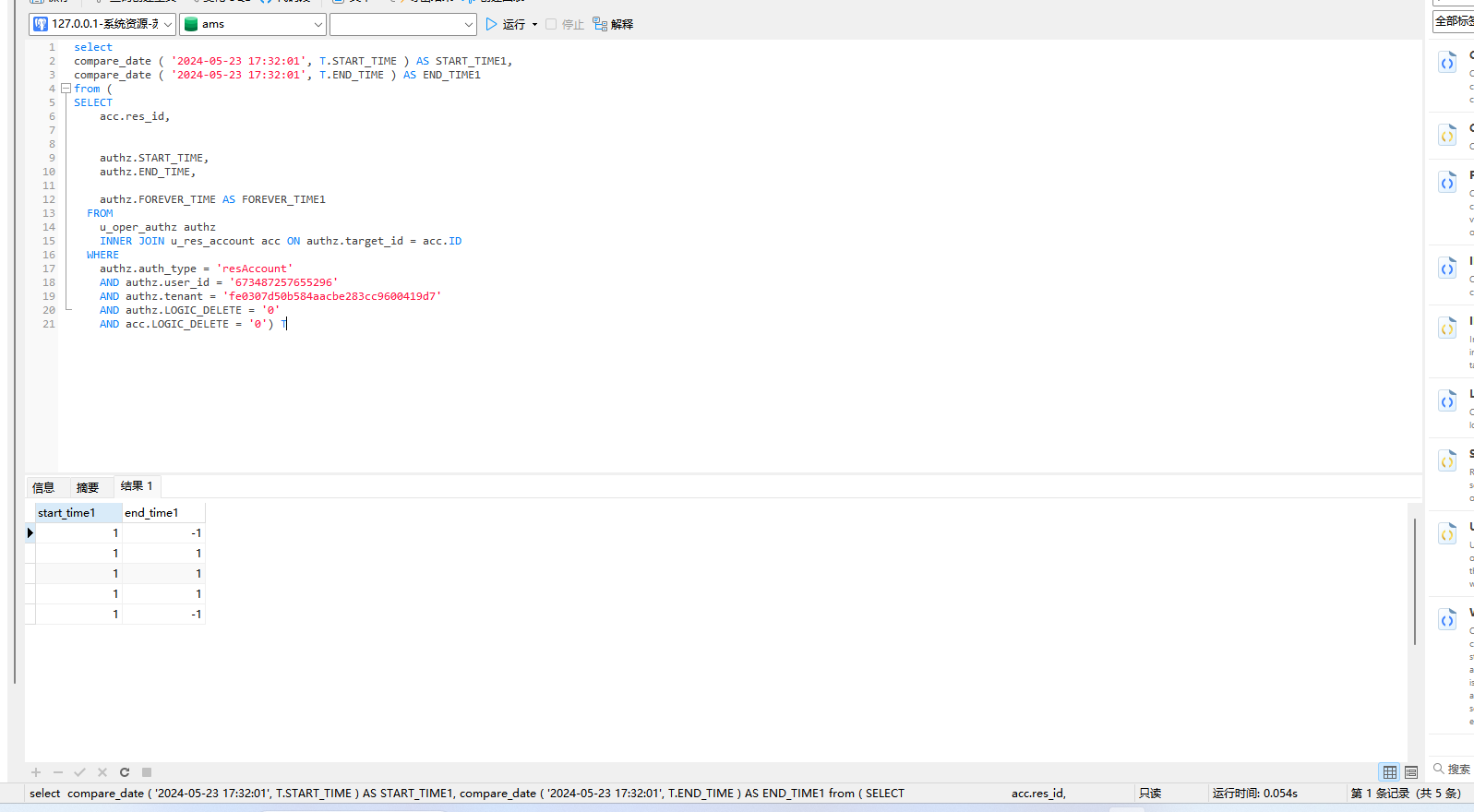Click the Run play triangle icon
This screenshot has height=812, width=1474.
[x=492, y=24]
